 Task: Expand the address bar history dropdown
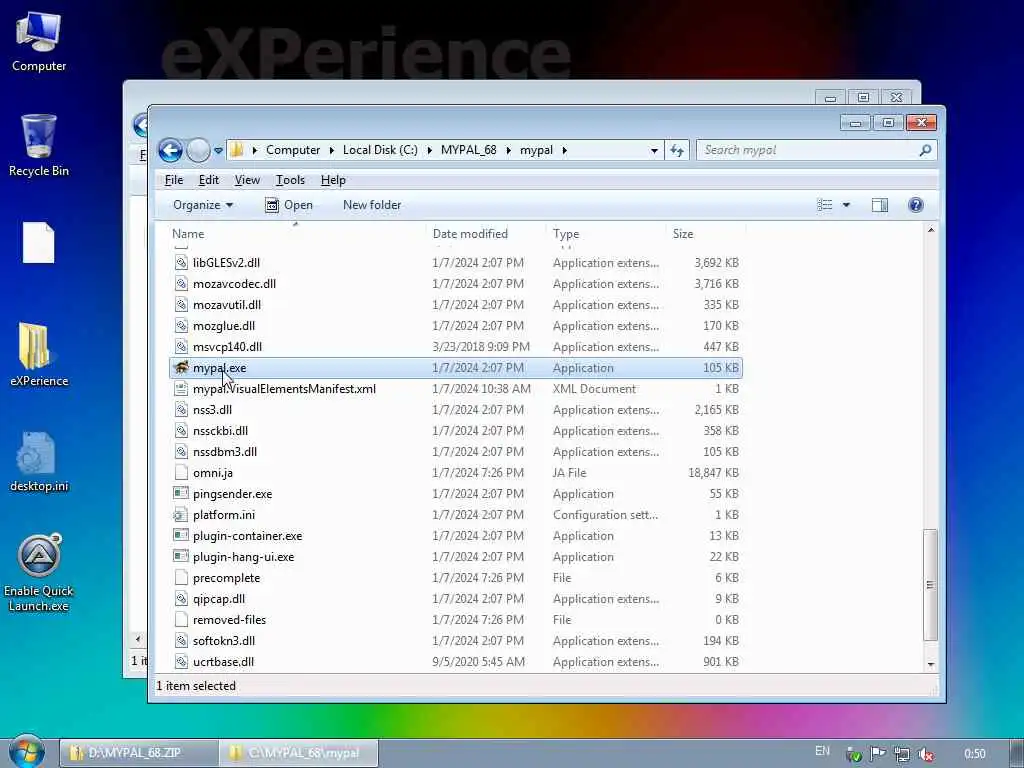(x=654, y=151)
